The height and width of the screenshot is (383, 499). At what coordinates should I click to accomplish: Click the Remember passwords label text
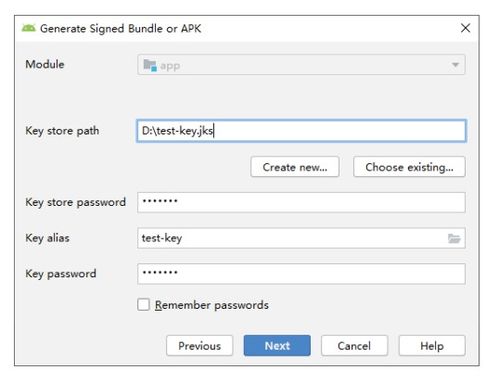pos(212,305)
